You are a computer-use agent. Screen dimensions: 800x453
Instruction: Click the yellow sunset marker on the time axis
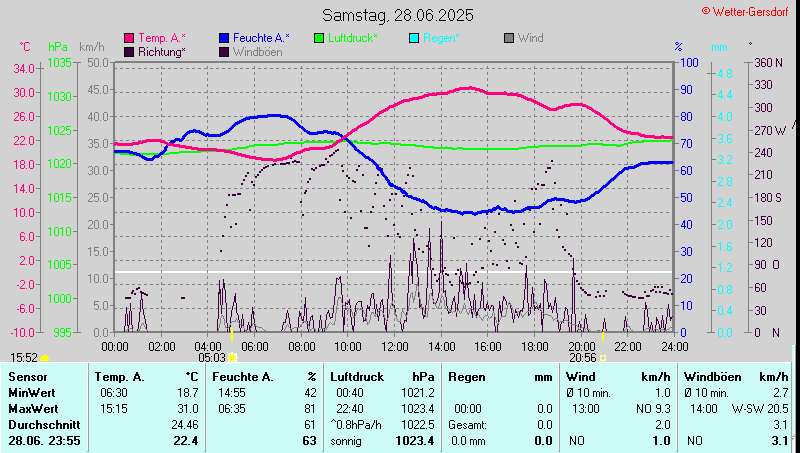[603, 335]
